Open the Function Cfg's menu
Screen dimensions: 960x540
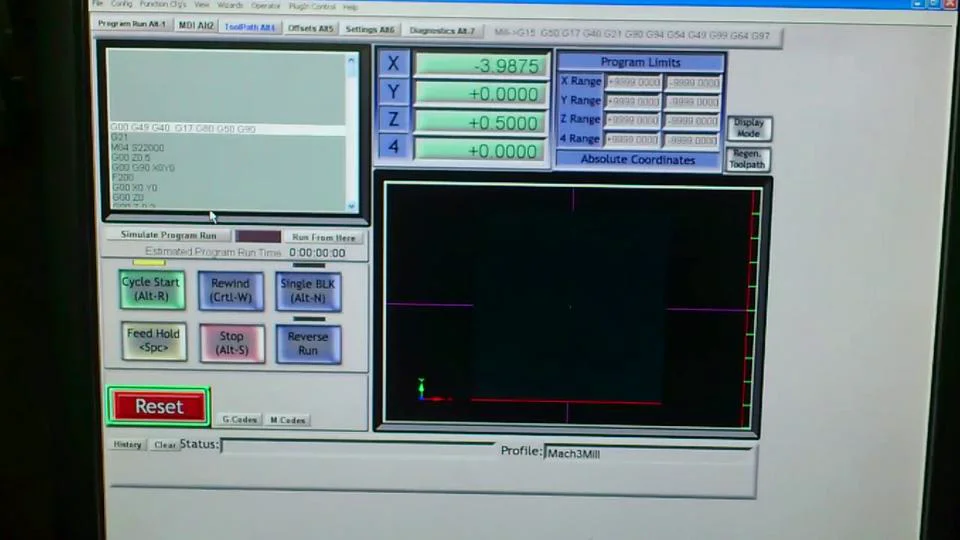pyautogui.click(x=163, y=4)
